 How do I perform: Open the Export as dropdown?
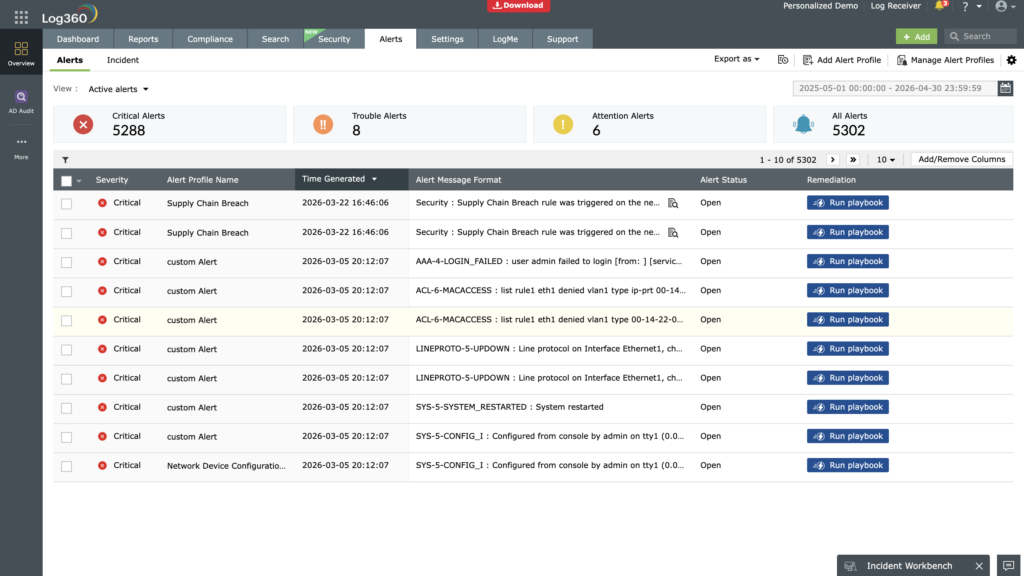(737, 59)
